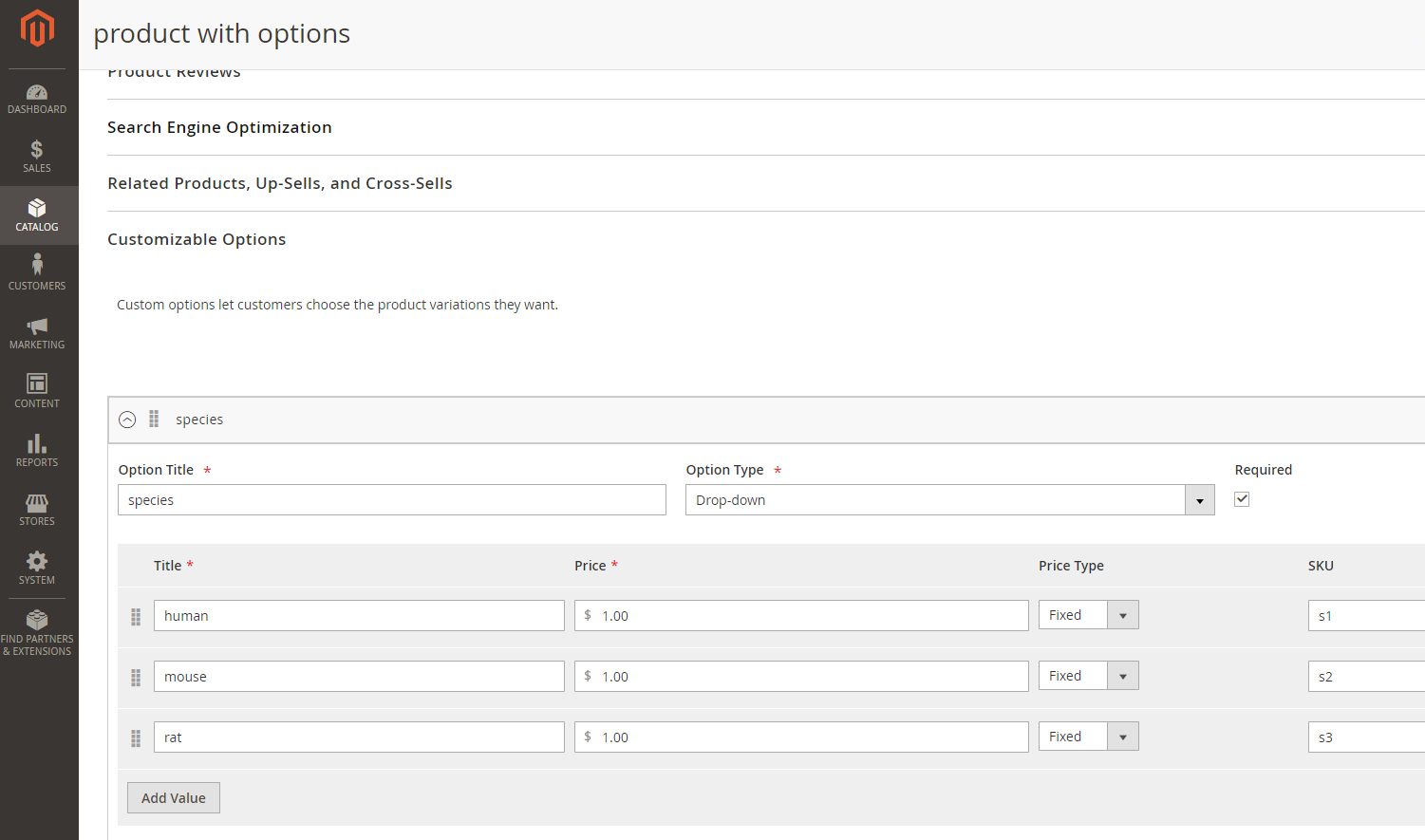Viewport: 1425px width, 840px height.
Task: Open the Option Type dropdown
Action: [1200, 499]
